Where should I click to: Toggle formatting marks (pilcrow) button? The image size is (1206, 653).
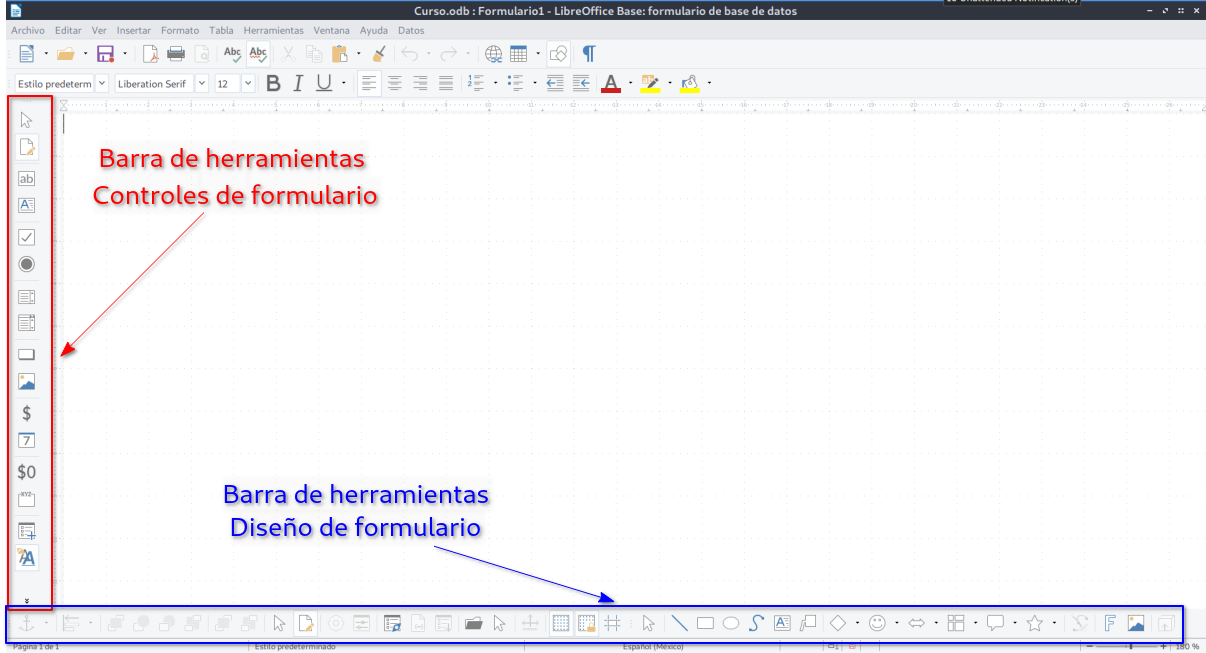point(589,54)
